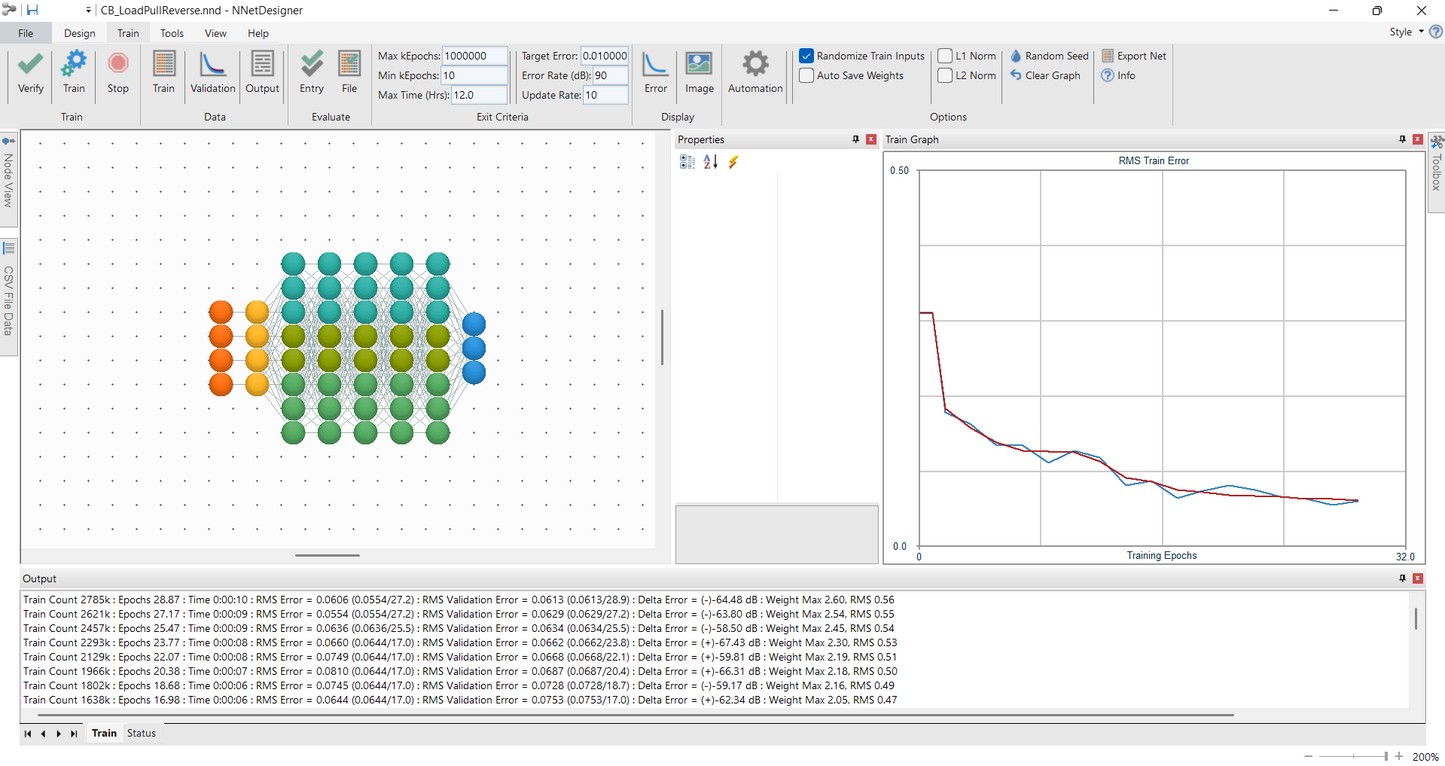Image resolution: width=1445 pixels, height=766 pixels.
Task: Enable the L1 Norm checkbox
Action: pyautogui.click(x=945, y=56)
